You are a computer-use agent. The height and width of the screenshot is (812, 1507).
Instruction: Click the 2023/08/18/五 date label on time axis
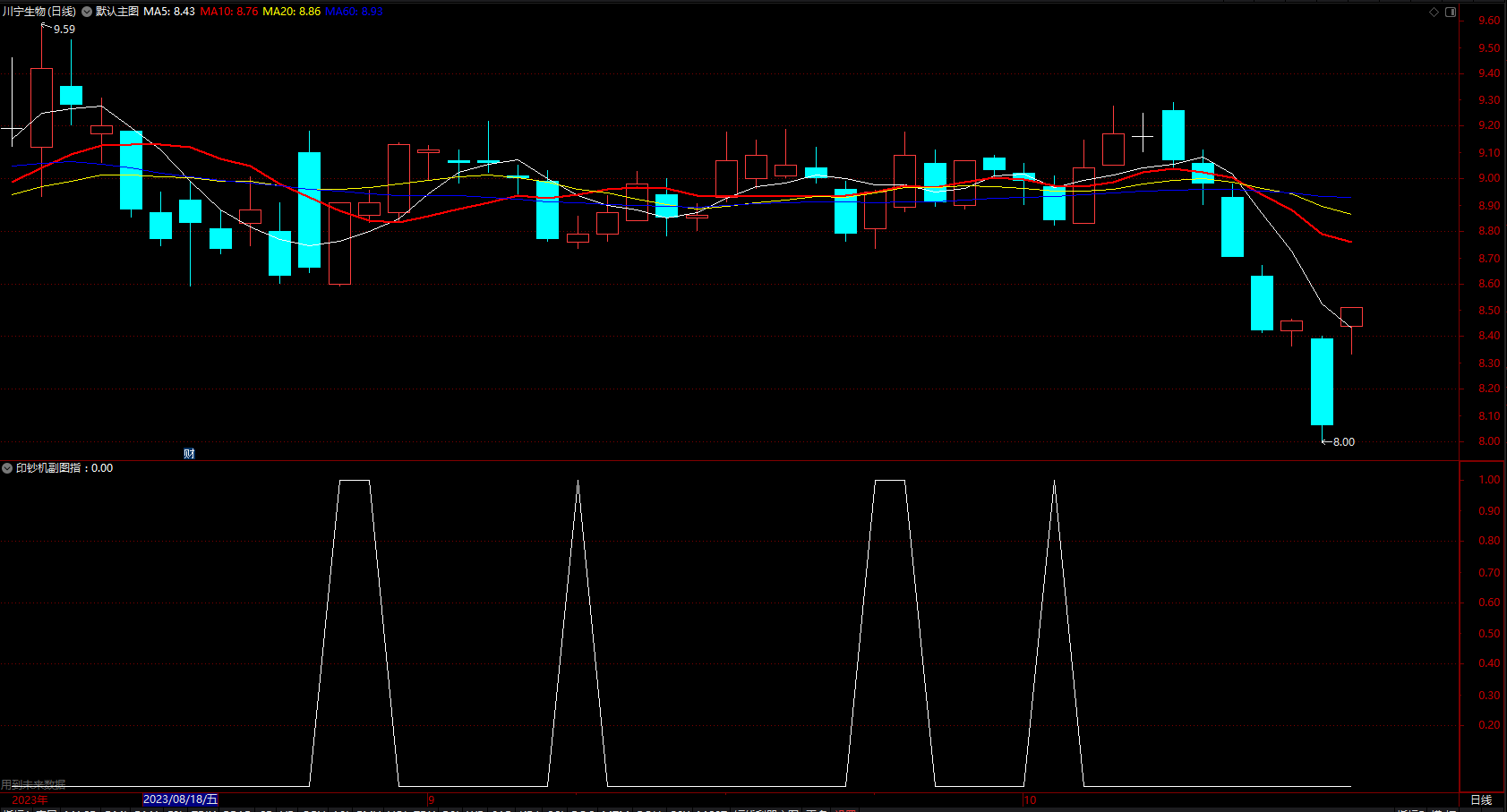pos(180,799)
